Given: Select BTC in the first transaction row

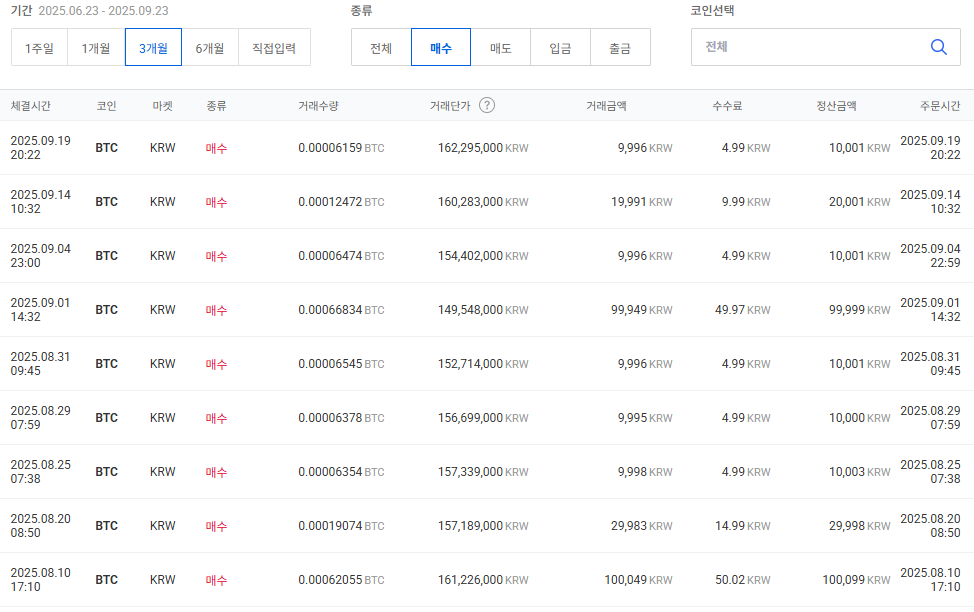Looking at the screenshot, I should click(106, 147).
